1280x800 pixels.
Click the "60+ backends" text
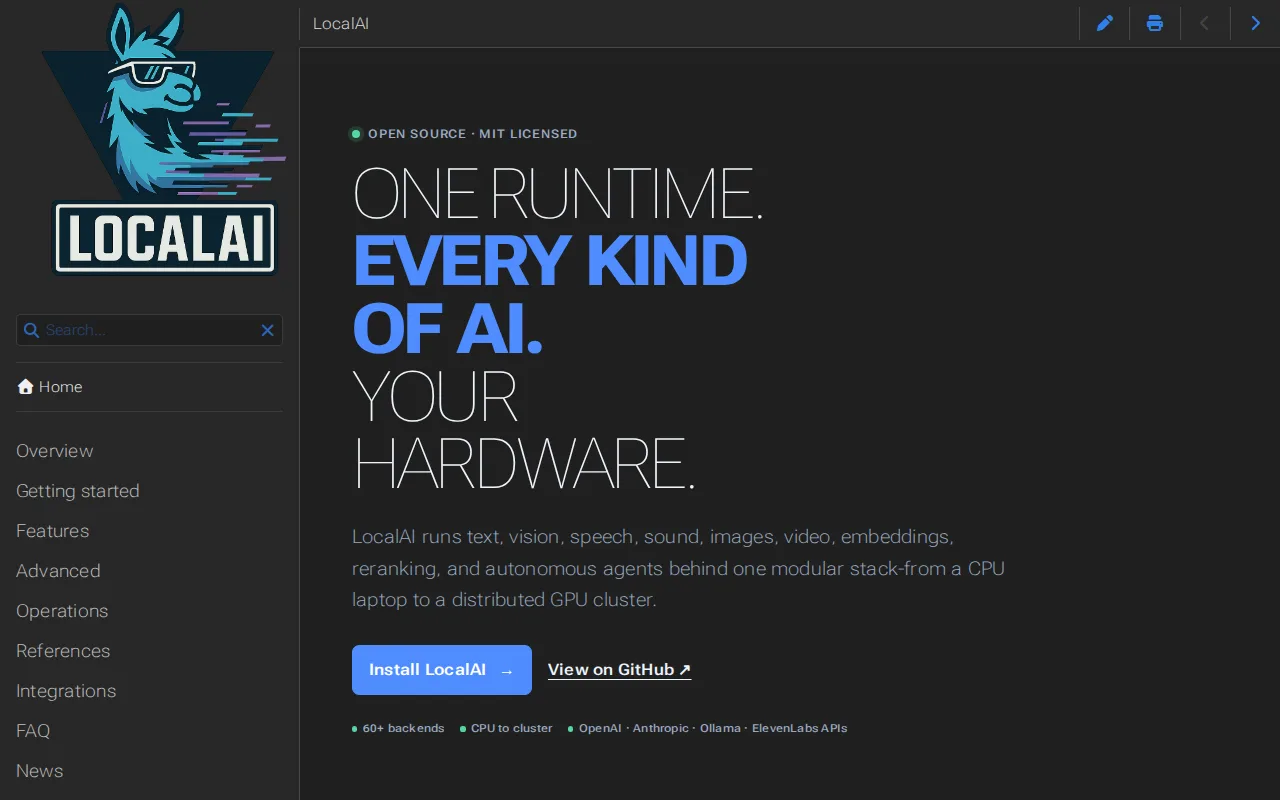(x=403, y=728)
